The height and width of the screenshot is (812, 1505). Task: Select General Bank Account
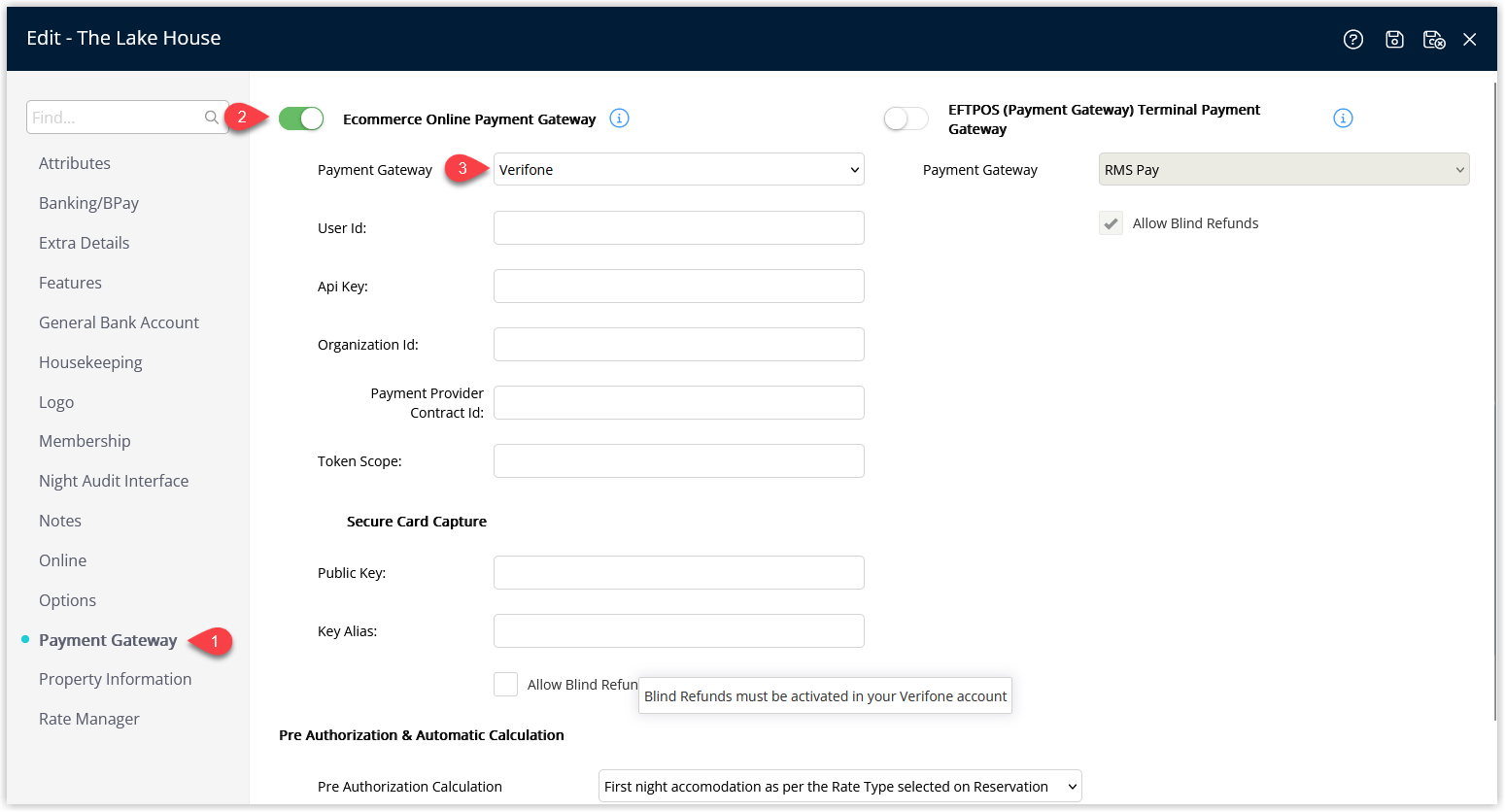[x=119, y=322]
